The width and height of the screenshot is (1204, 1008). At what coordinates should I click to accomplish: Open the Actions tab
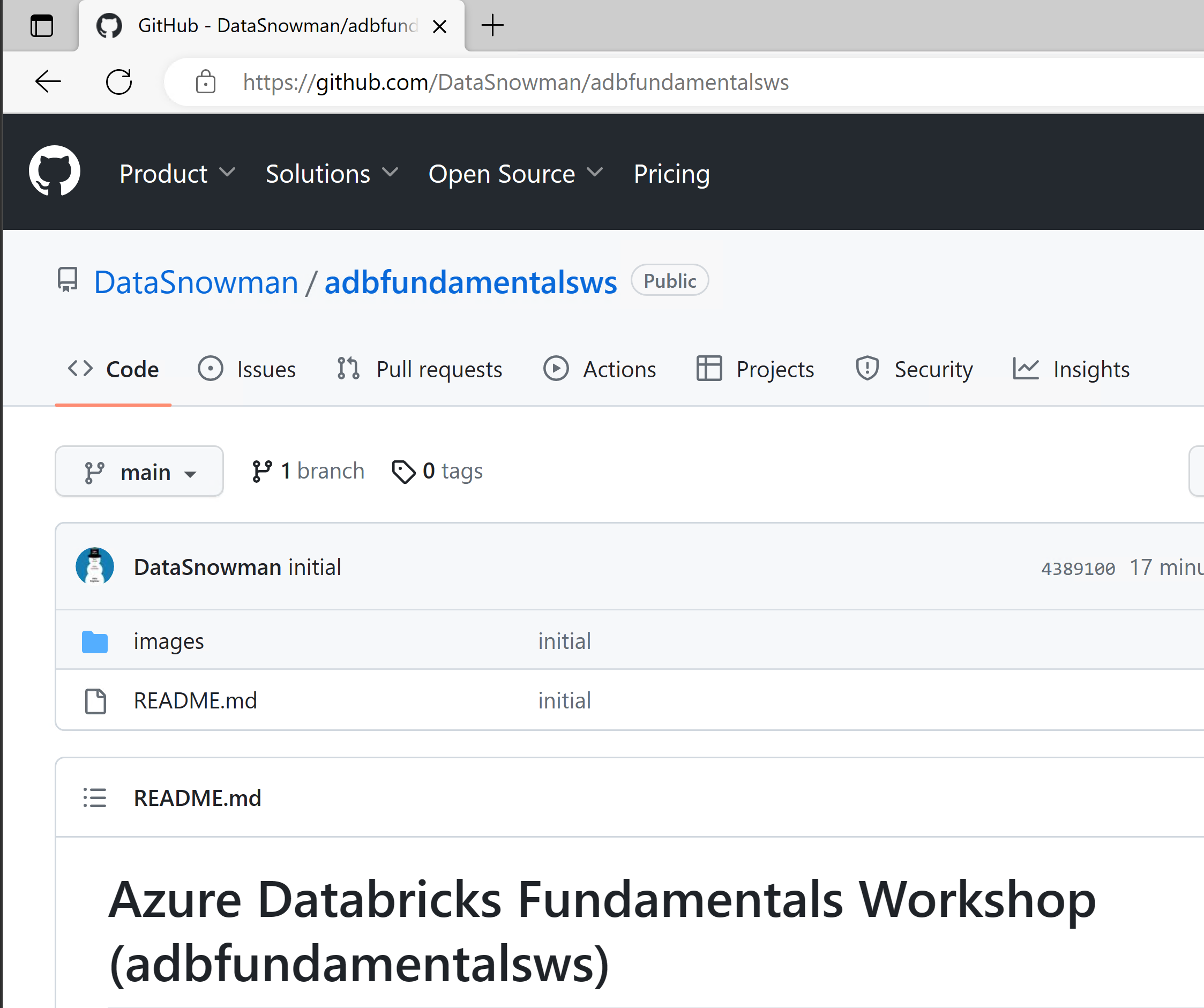[x=600, y=369]
